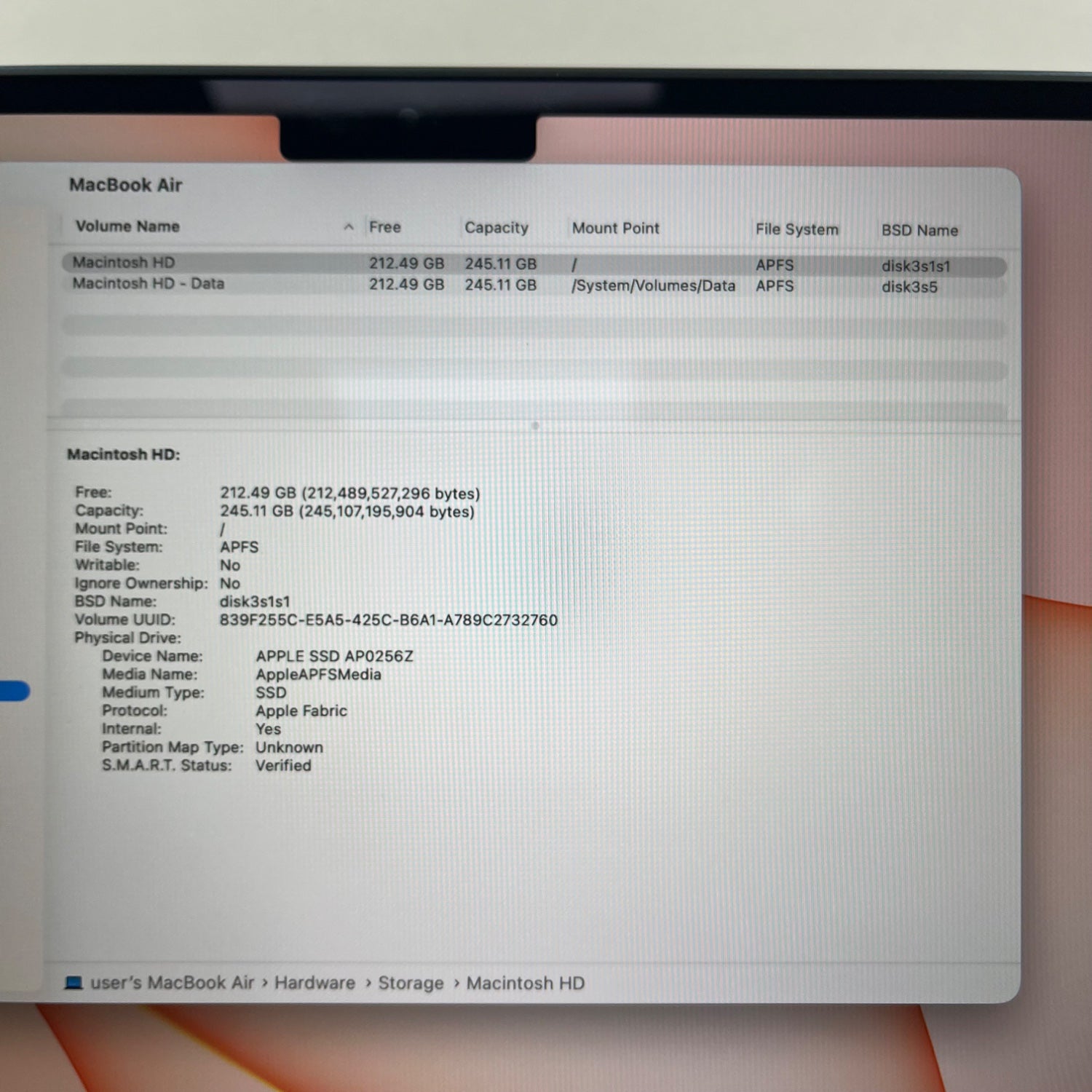Viewport: 1092px width, 1092px height.
Task: Click the MacBook Air window title
Action: (125, 185)
